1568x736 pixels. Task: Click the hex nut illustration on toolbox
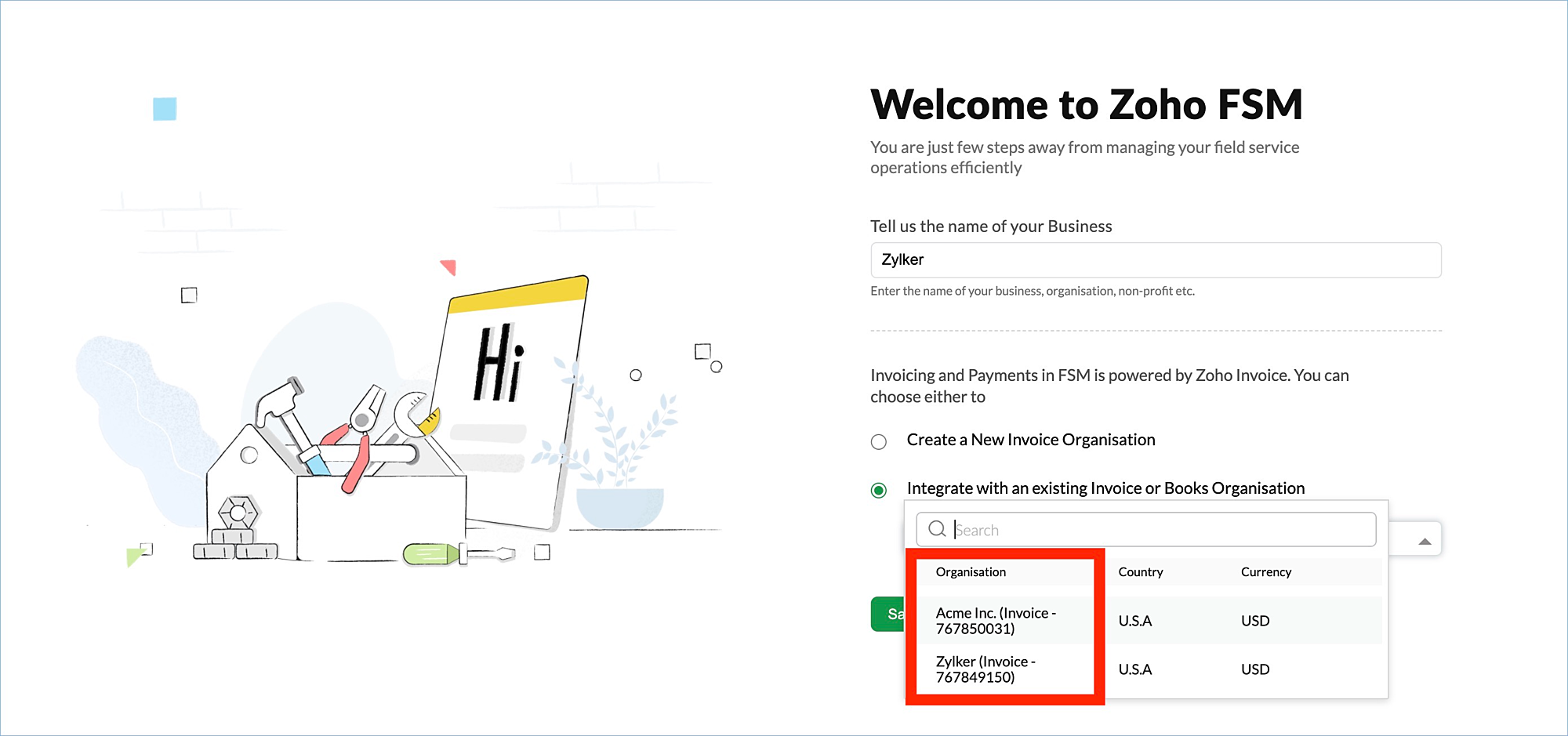click(238, 513)
